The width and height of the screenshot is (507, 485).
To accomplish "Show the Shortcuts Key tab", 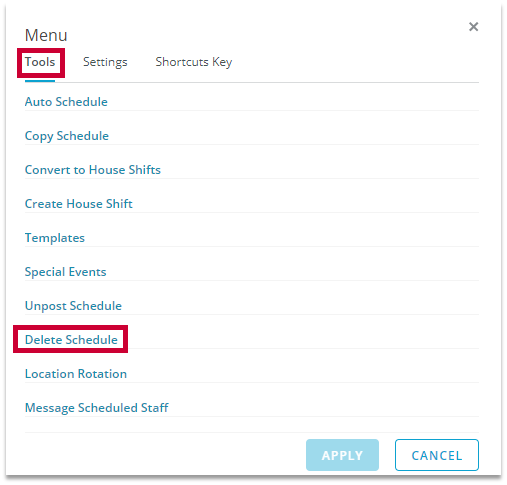I will pyautogui.click(x=194, y=62).
